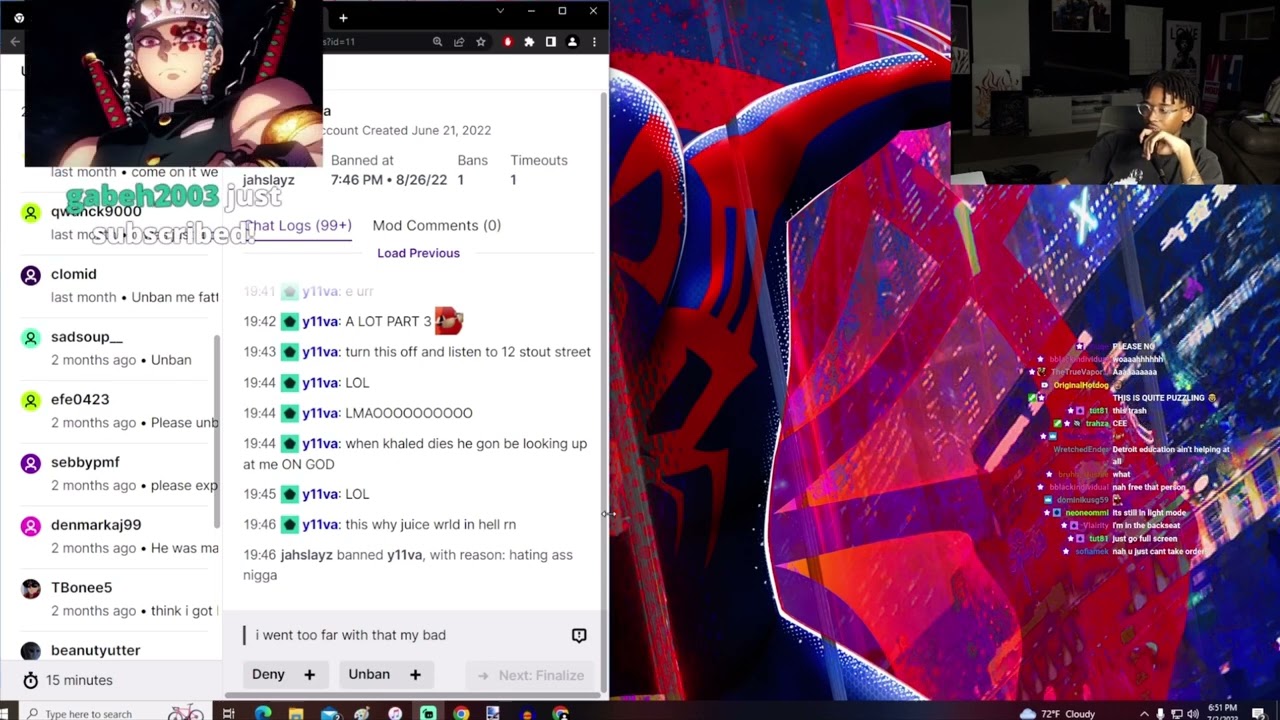Load Previous chat messages
The image size is (1280, 720).
(418, 253)
